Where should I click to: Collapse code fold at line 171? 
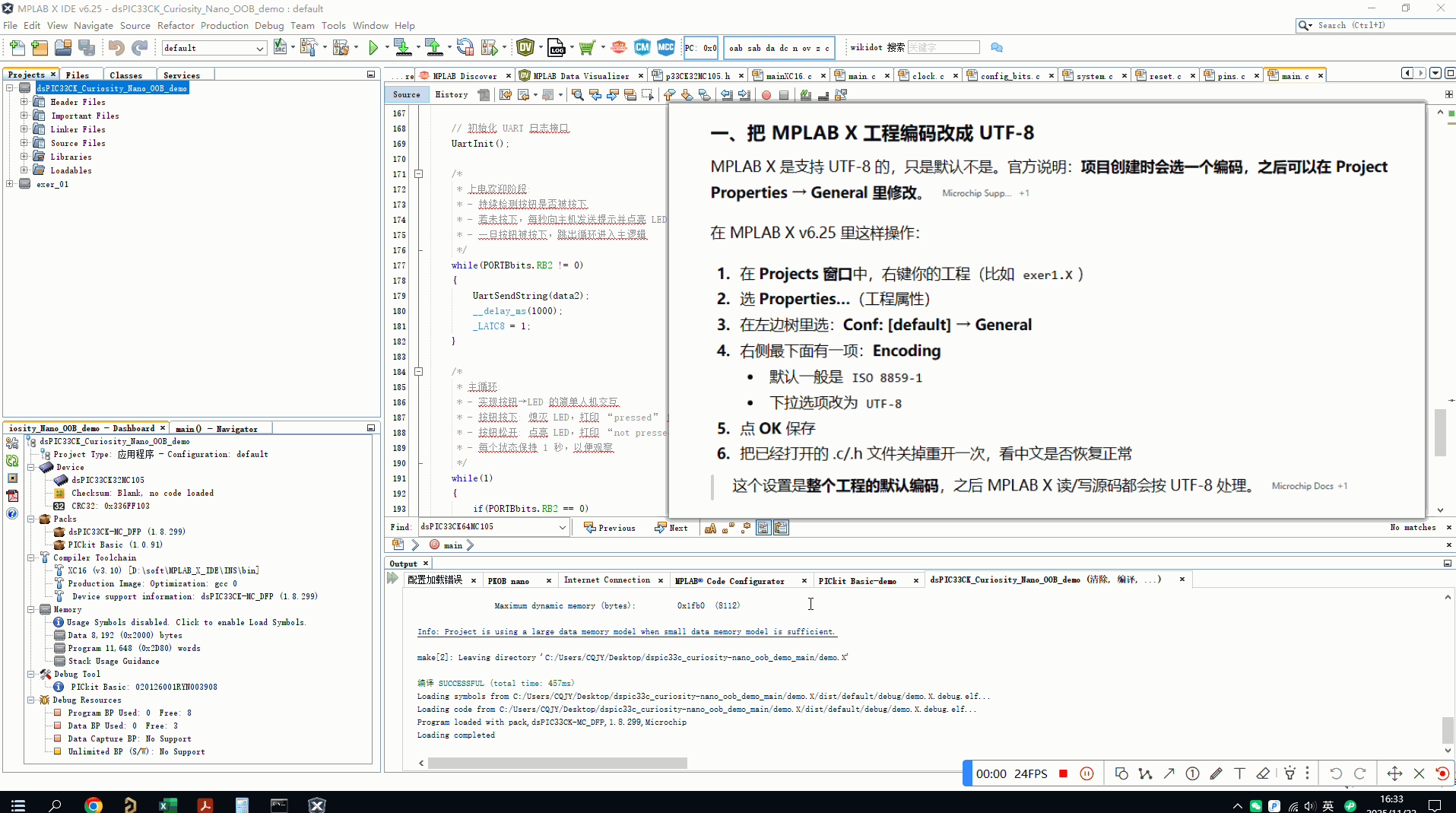click(x=418, y=174)
